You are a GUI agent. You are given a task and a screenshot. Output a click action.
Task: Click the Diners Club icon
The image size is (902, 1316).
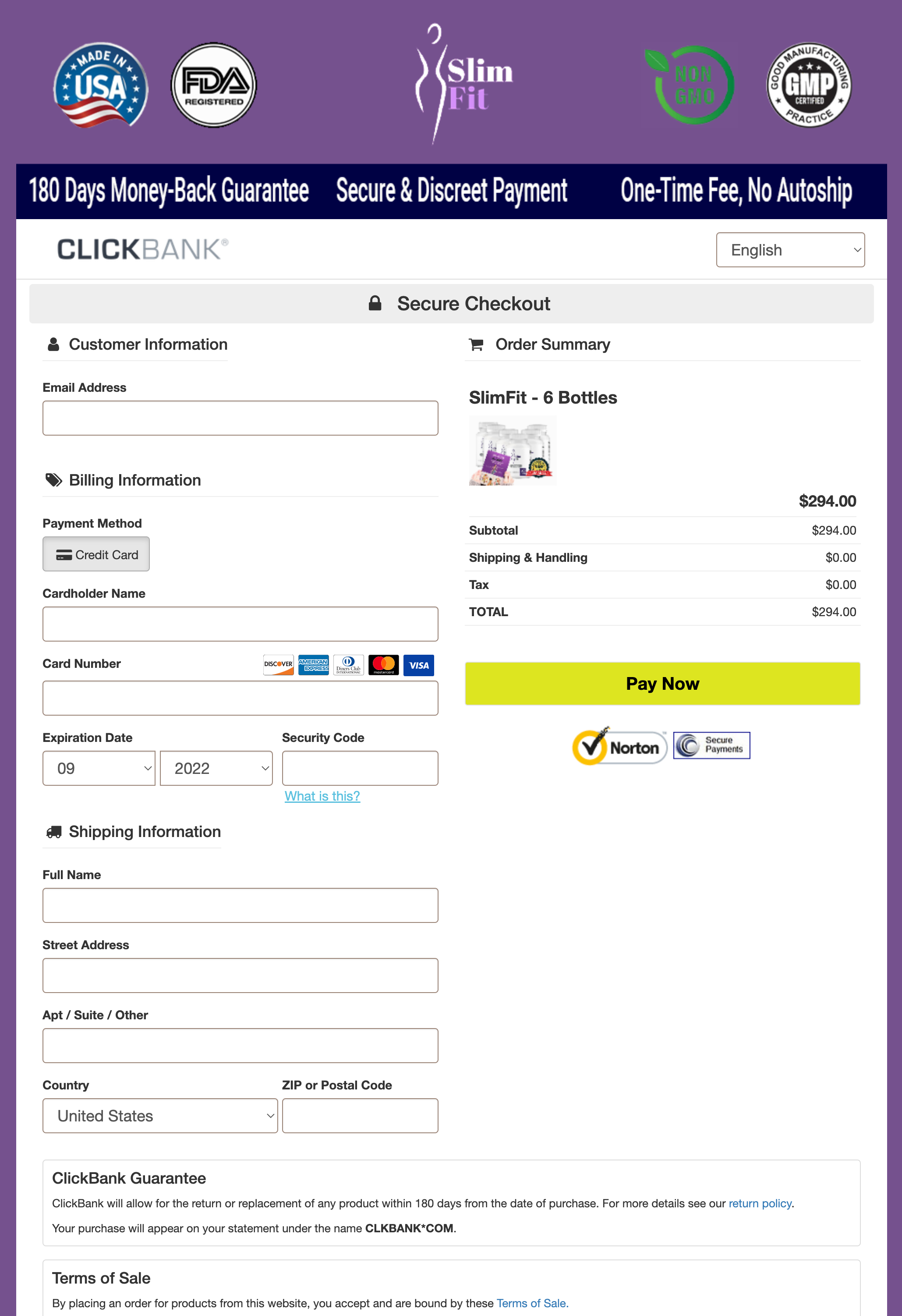coord(348,665)
